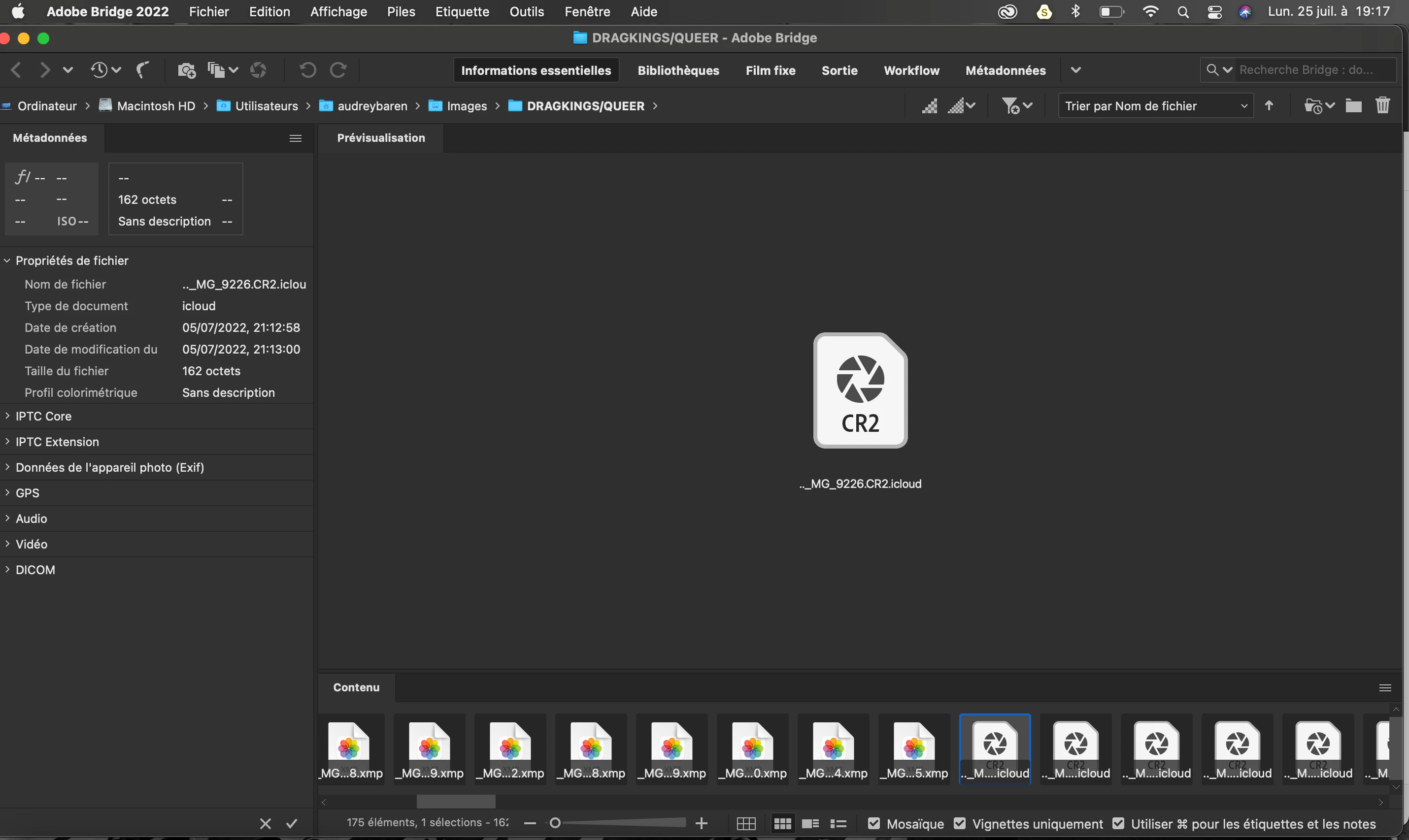Uncheck Vignettes uniquement checkbox
The image size is (1409, 840).
959,824
